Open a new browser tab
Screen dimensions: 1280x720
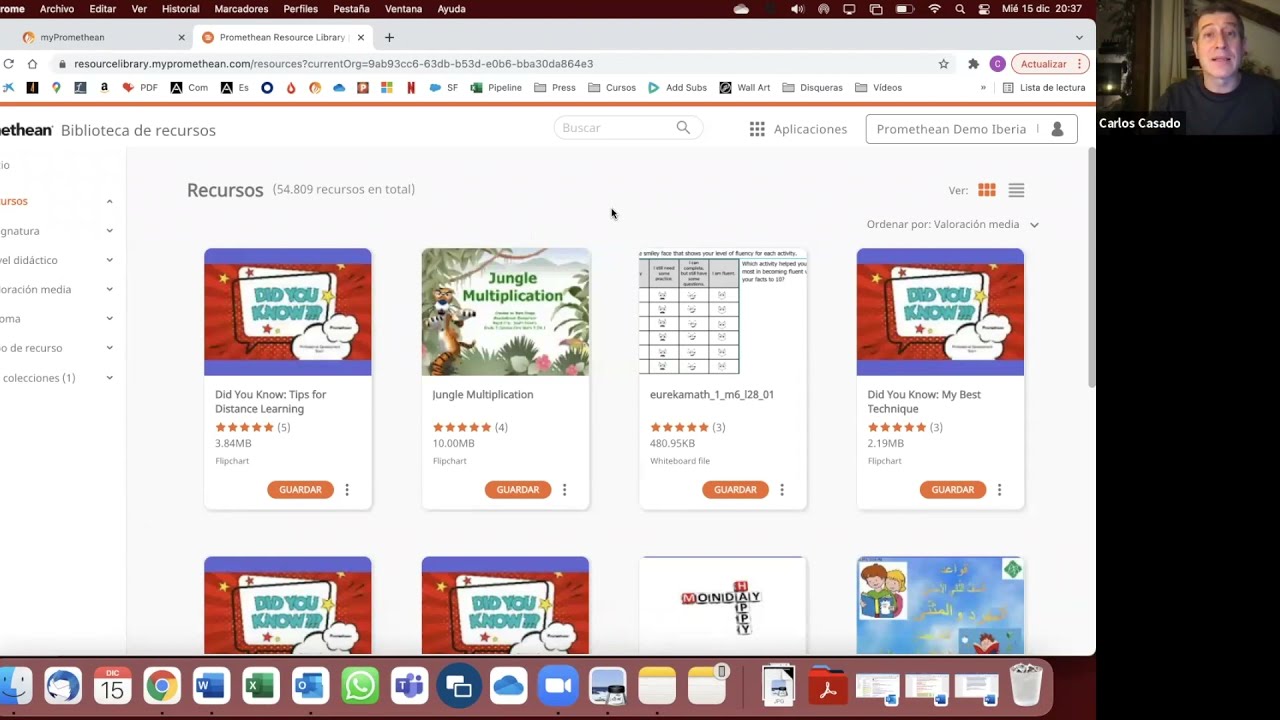(389, 38)
